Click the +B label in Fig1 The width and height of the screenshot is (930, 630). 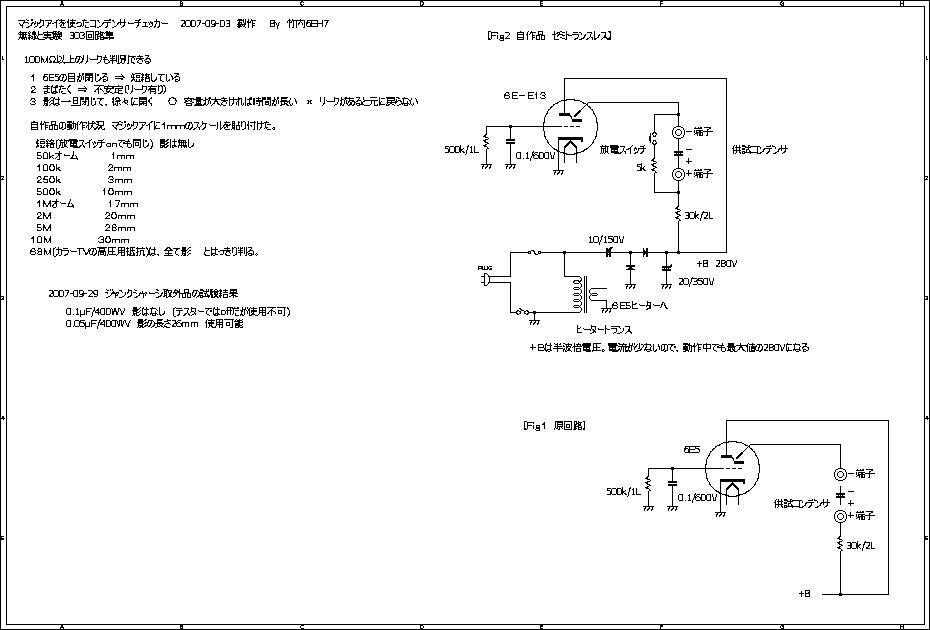804,594
